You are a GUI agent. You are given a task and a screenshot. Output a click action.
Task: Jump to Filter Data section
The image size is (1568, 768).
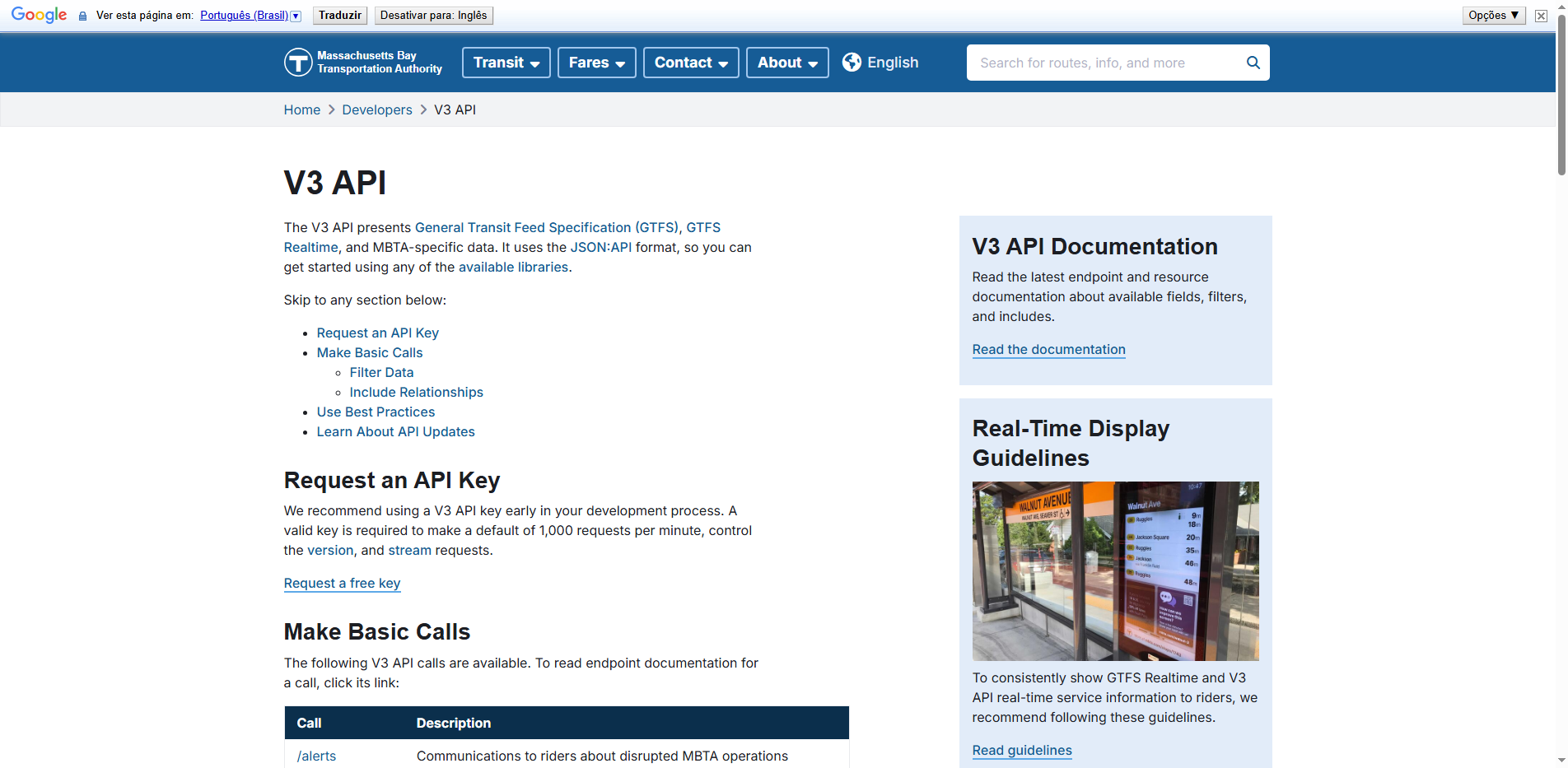382,372
